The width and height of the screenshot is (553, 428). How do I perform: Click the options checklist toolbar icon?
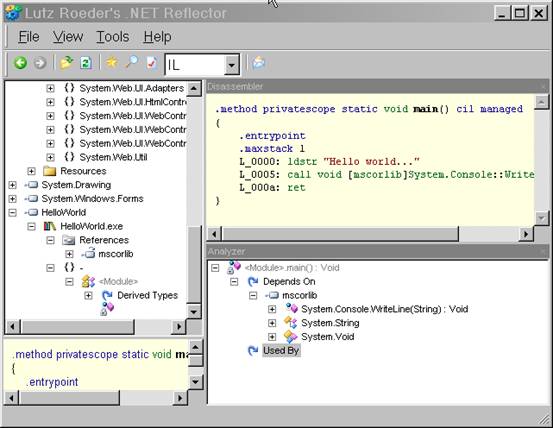[151, 63]
